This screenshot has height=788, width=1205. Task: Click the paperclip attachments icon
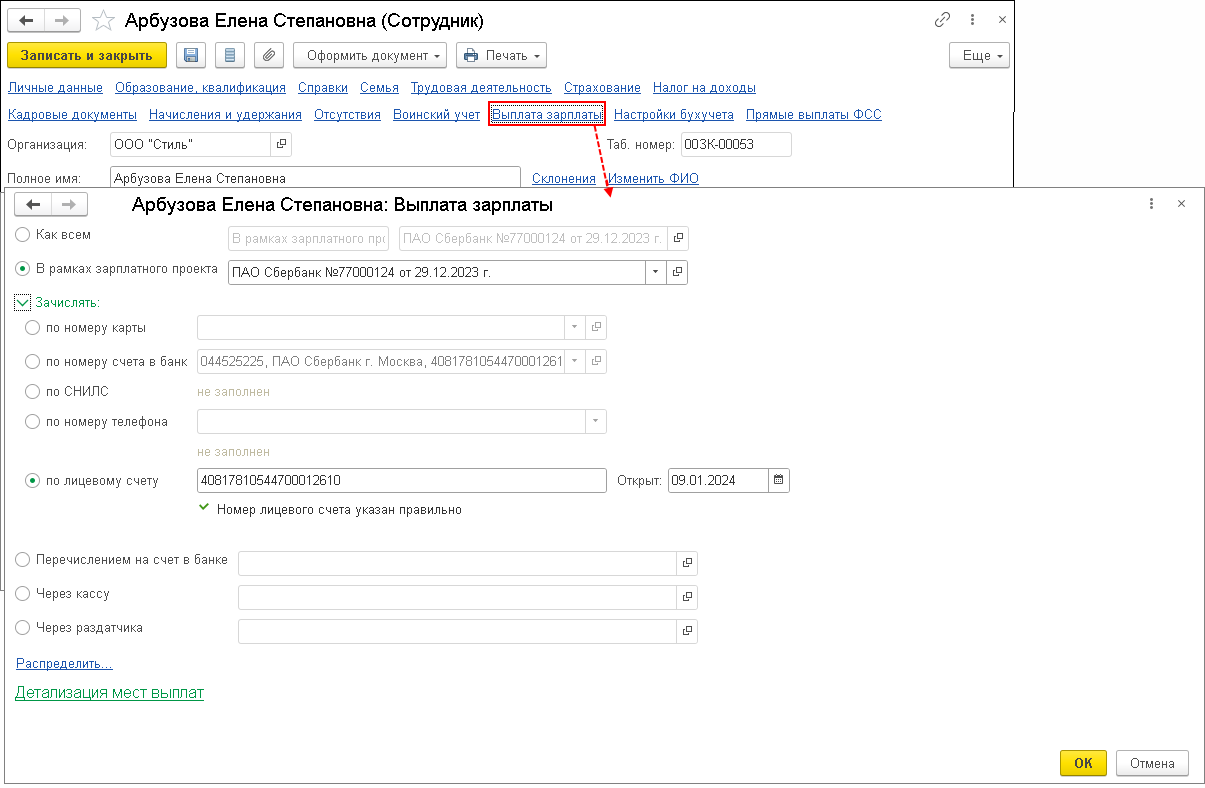[x=269, y=56]
